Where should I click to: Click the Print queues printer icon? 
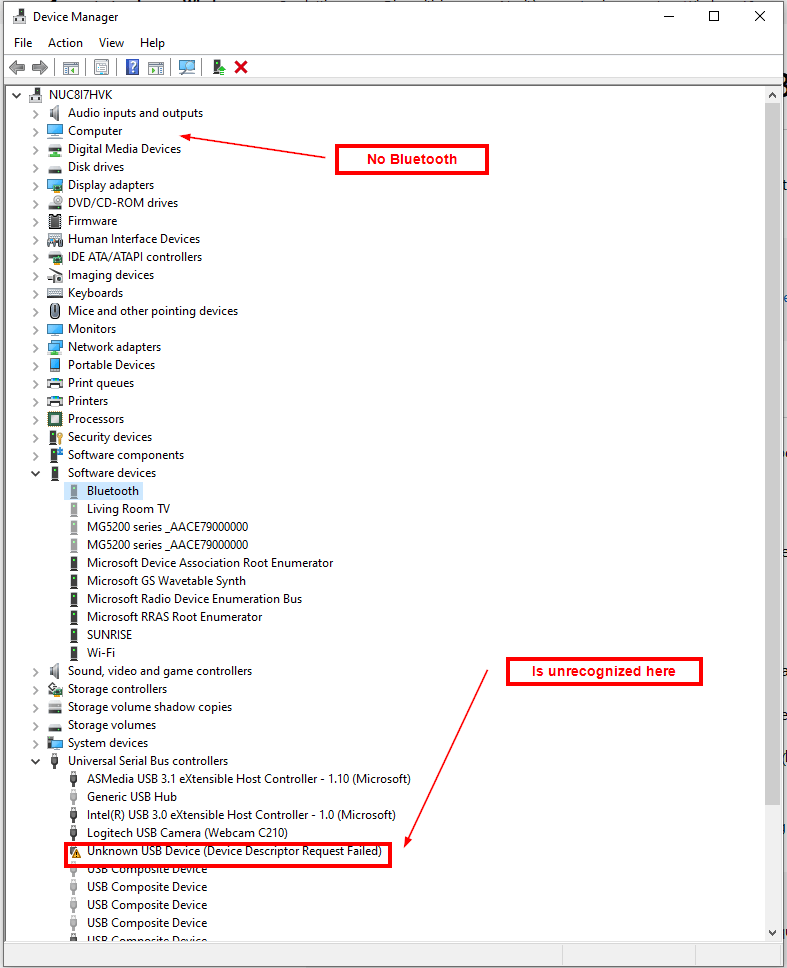click(55, 383)
